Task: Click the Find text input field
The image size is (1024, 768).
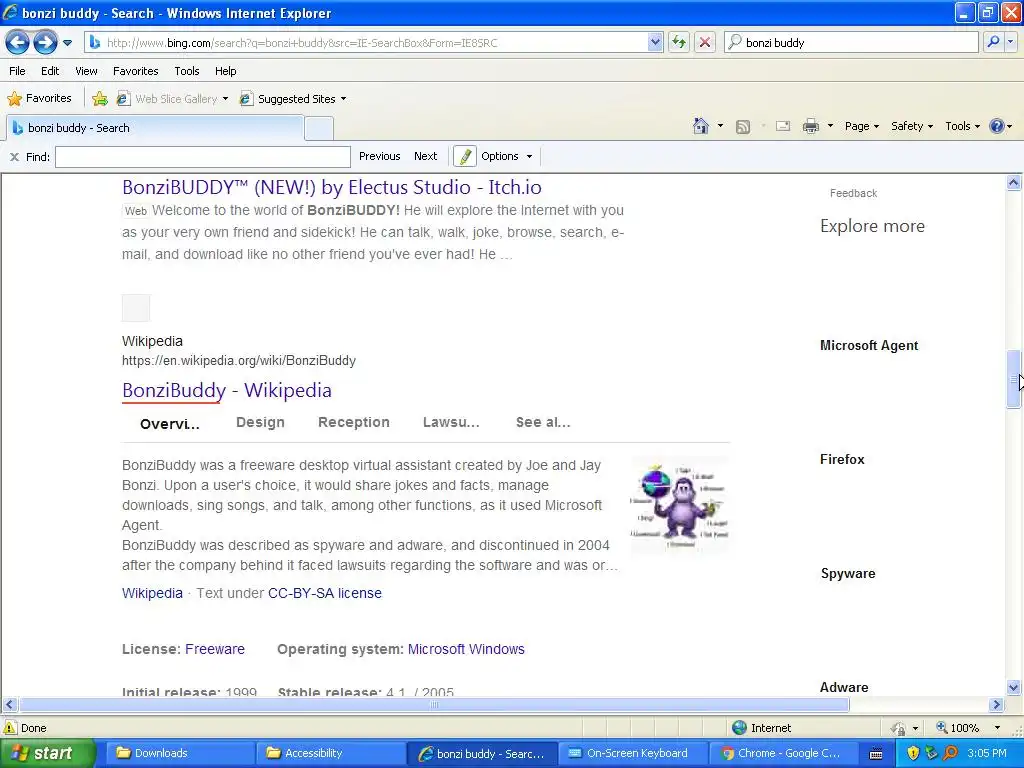Action: coord(203,157)
